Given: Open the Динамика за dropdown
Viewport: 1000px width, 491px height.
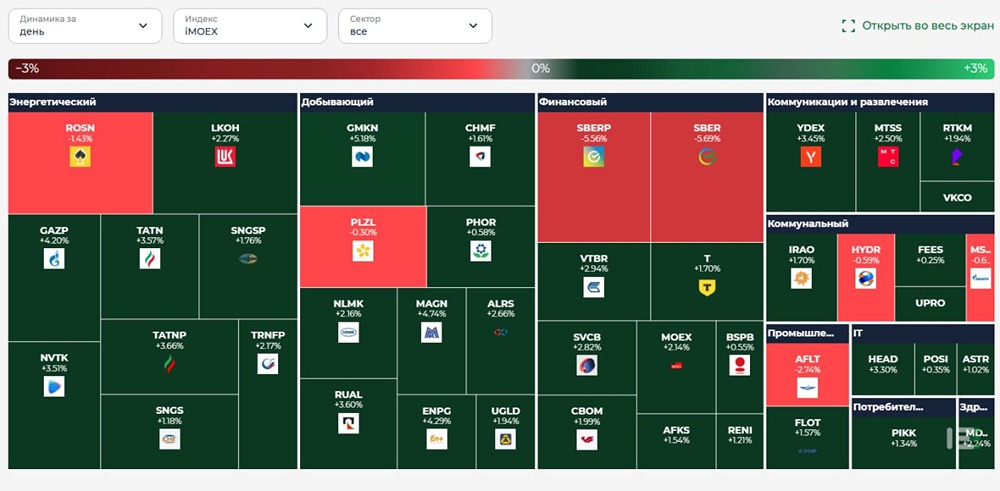Looking at the screenshot, I should tap(85, 26).
